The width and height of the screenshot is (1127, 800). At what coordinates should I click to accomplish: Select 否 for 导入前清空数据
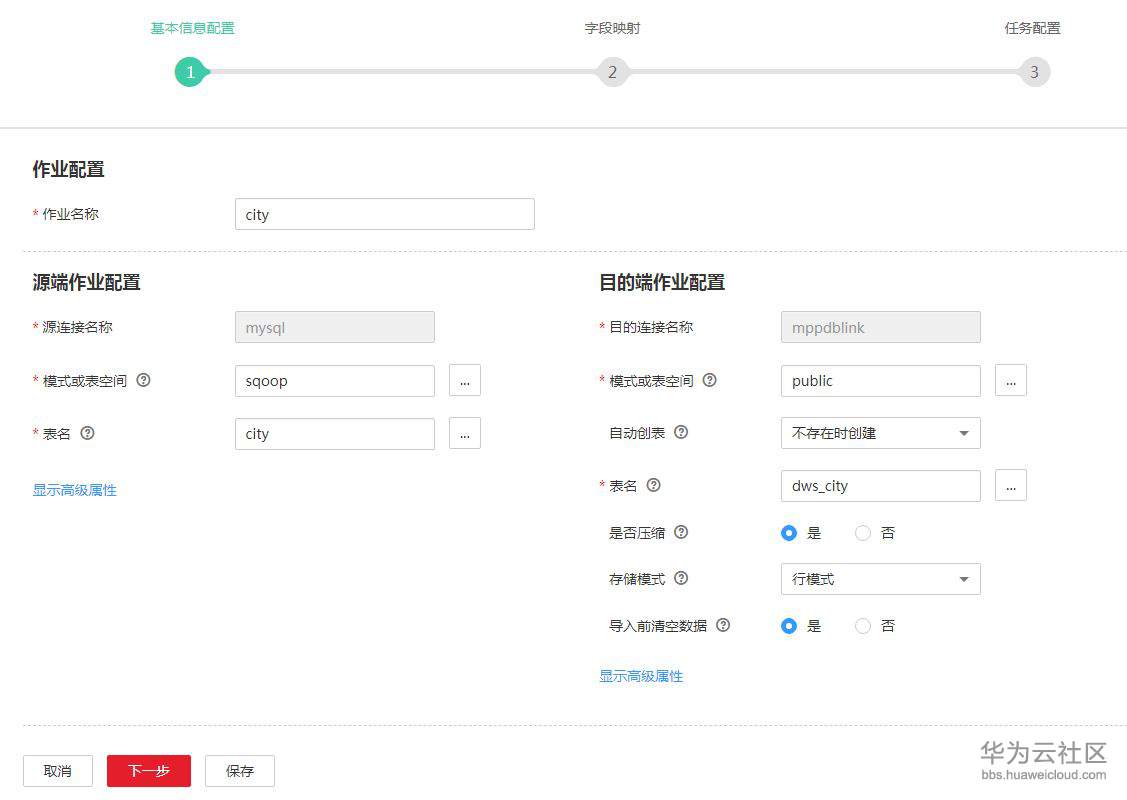click(862, 626)
